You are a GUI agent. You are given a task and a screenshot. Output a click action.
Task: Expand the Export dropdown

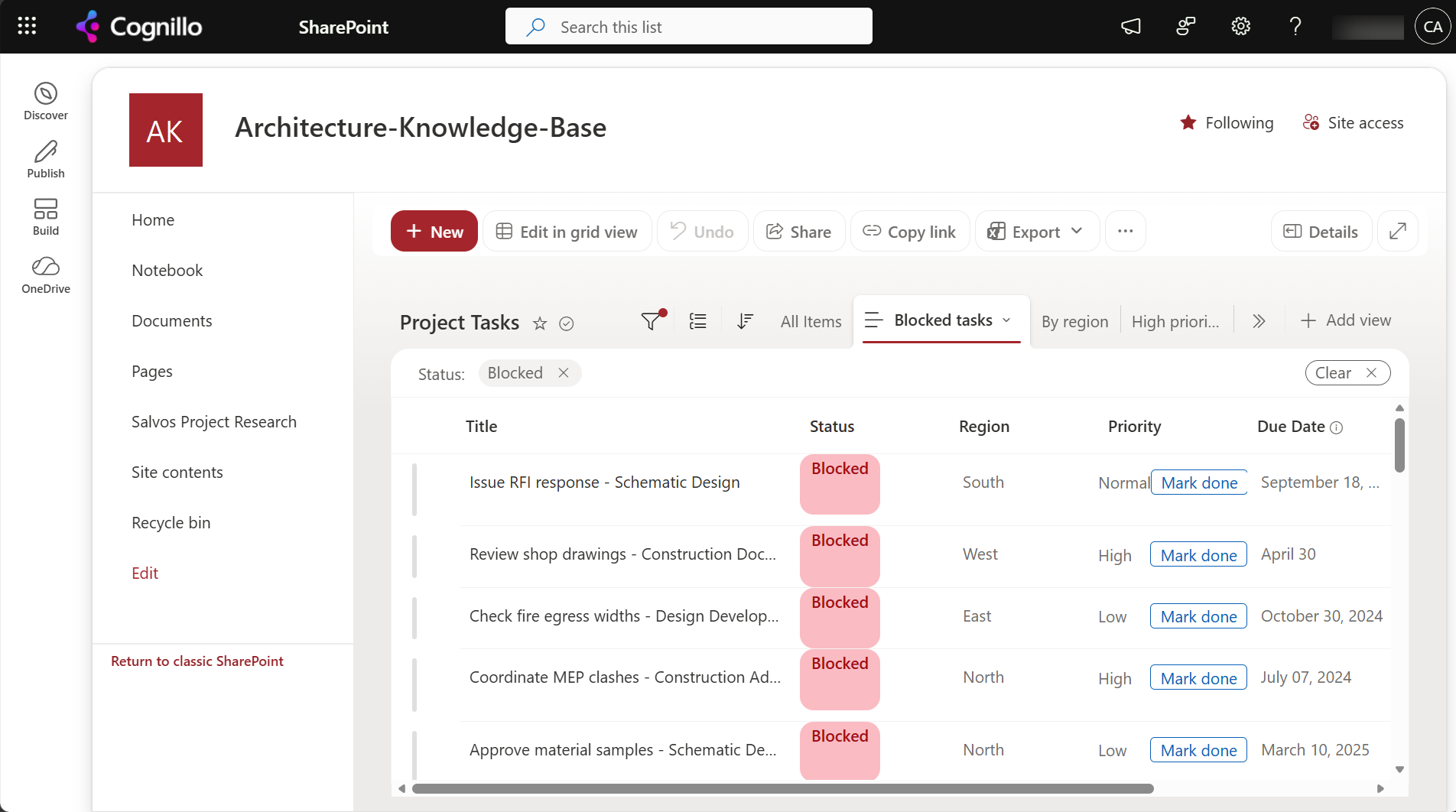(x=1077, y=231)
